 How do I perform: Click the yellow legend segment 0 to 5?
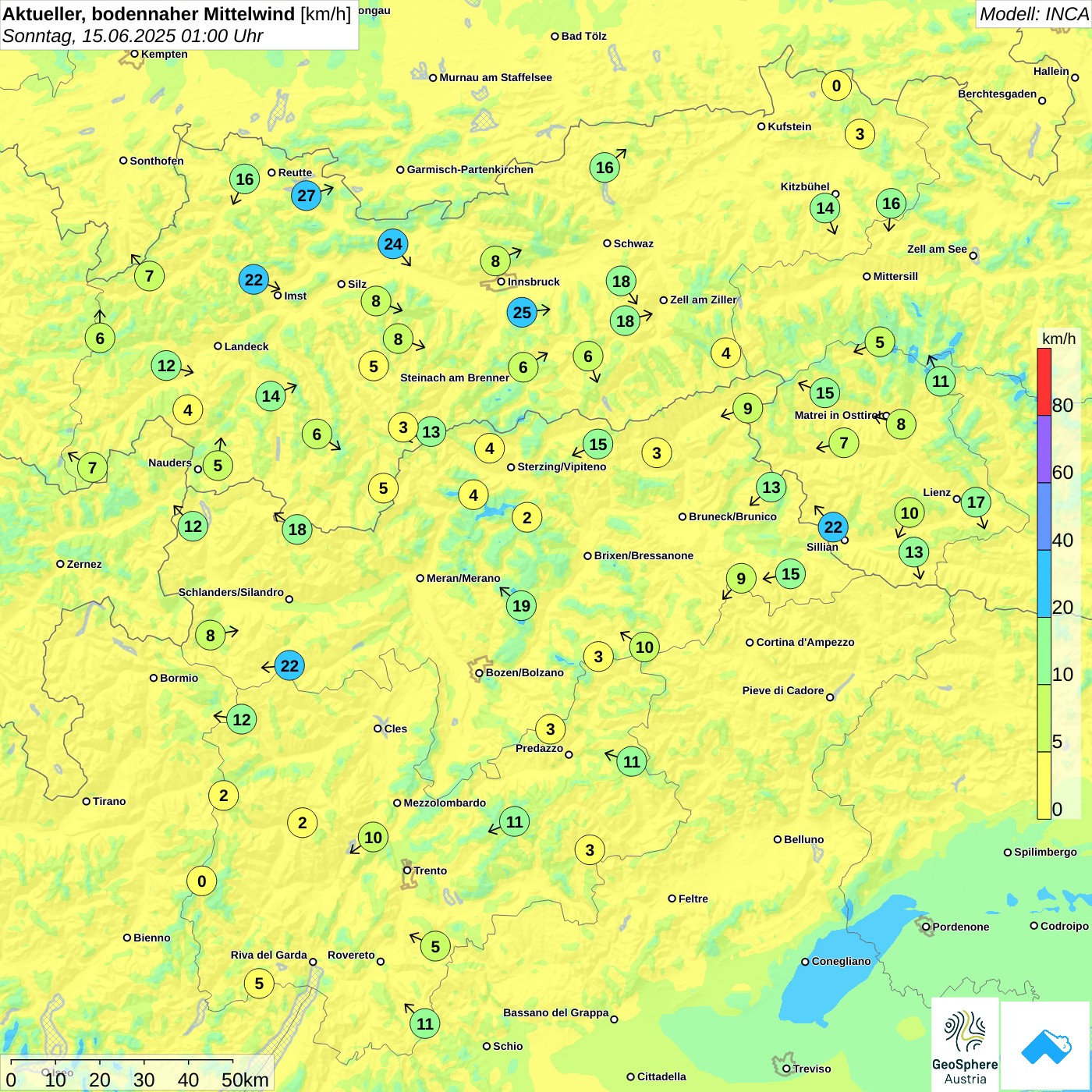1044,785
